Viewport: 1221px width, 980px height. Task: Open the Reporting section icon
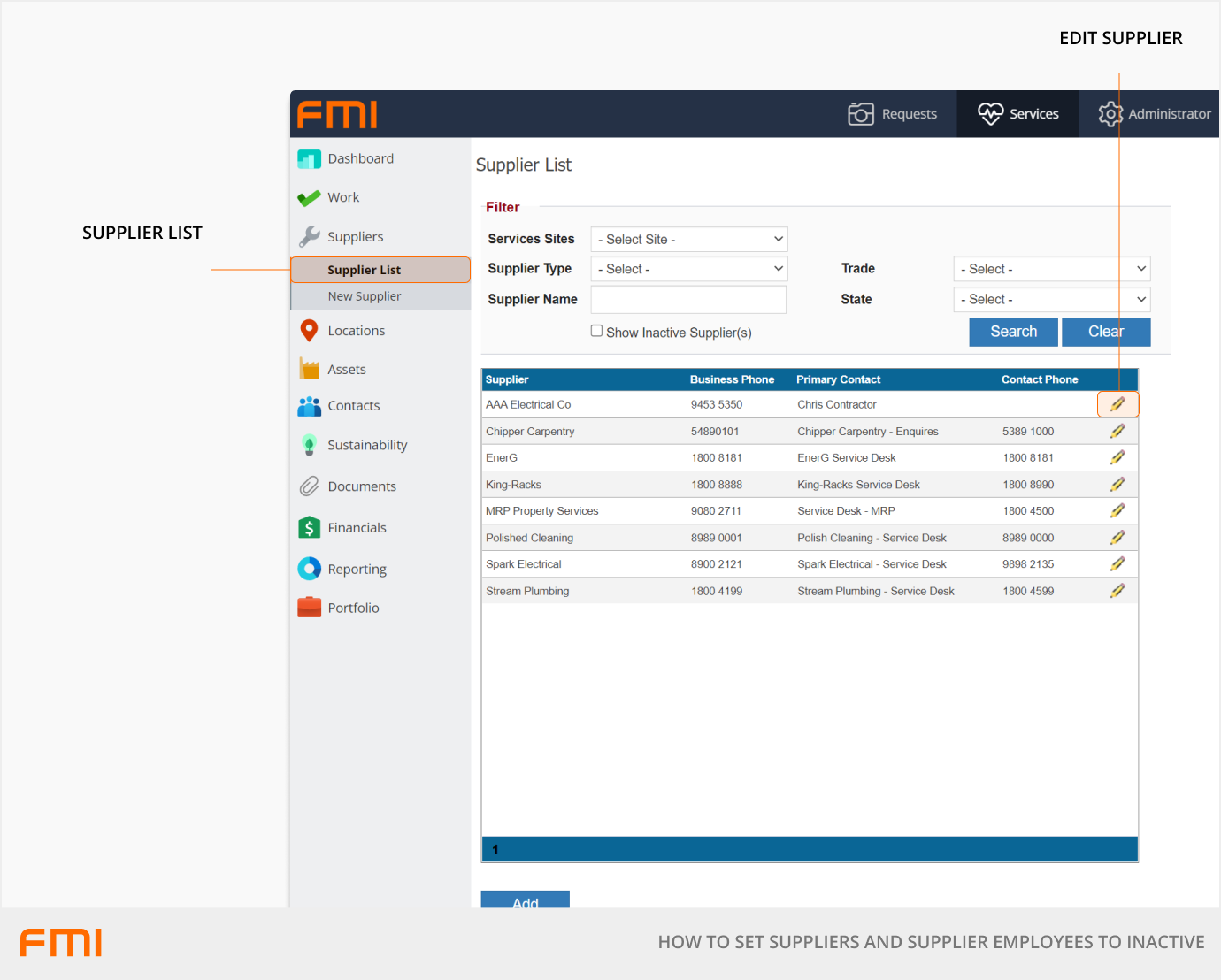click(309, 569)
